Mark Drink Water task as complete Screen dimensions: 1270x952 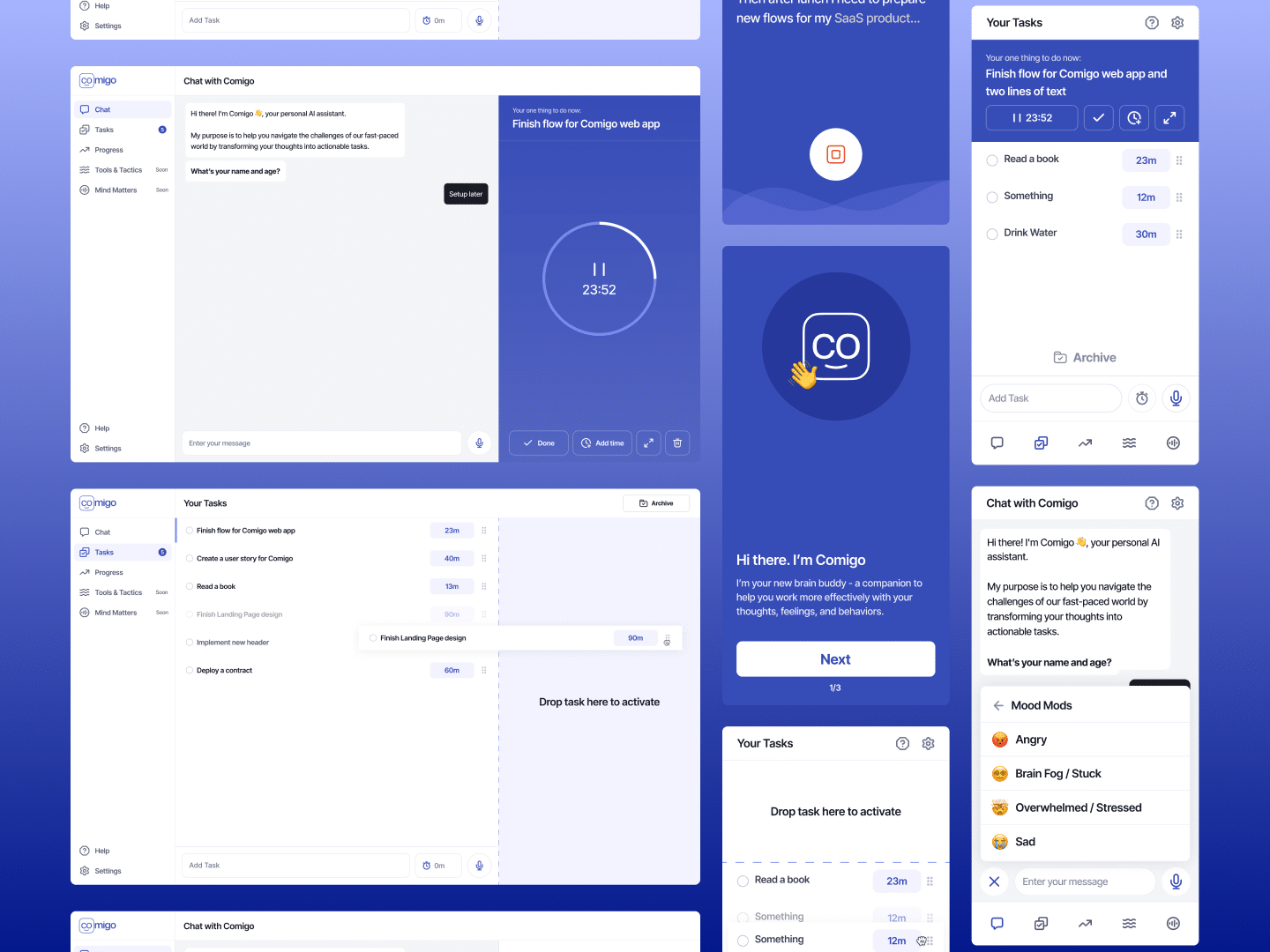[992, 234]
